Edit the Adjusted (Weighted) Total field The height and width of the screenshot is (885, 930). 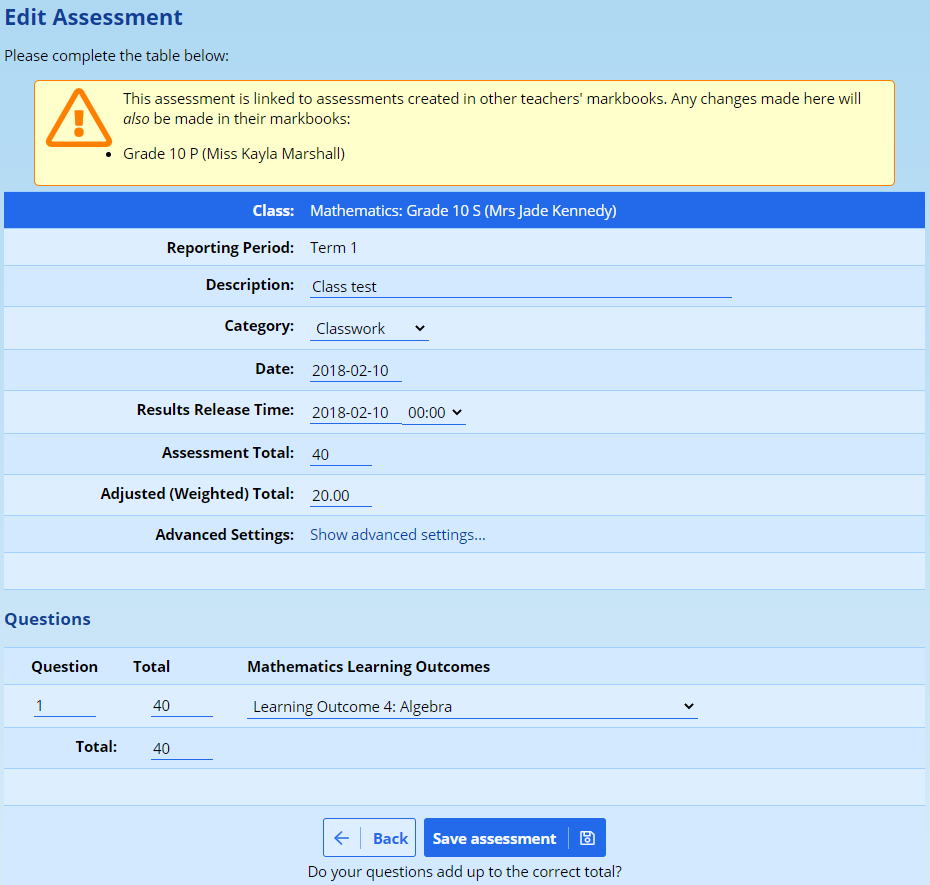[340, 496]
